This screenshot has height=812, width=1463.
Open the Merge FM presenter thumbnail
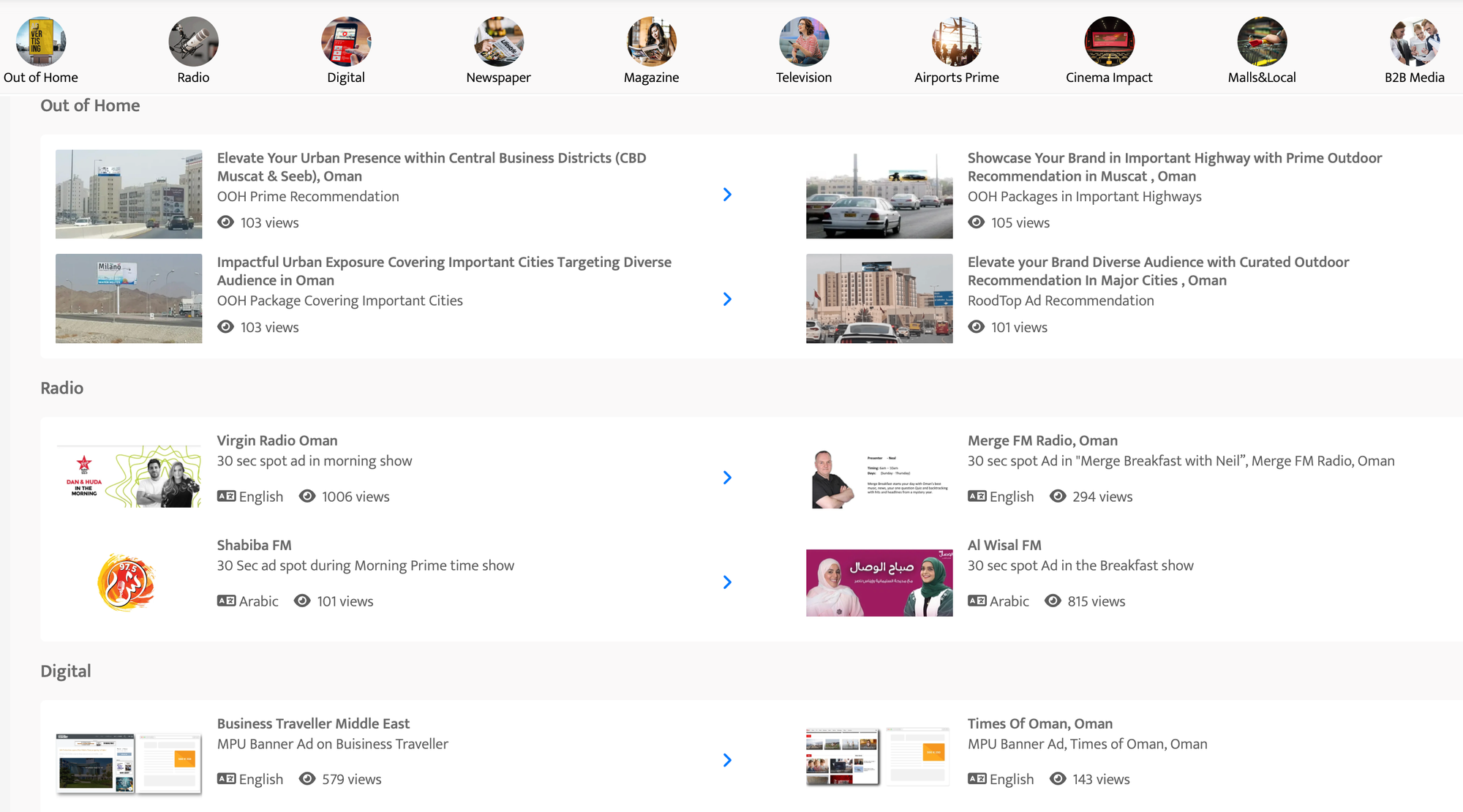879,478
